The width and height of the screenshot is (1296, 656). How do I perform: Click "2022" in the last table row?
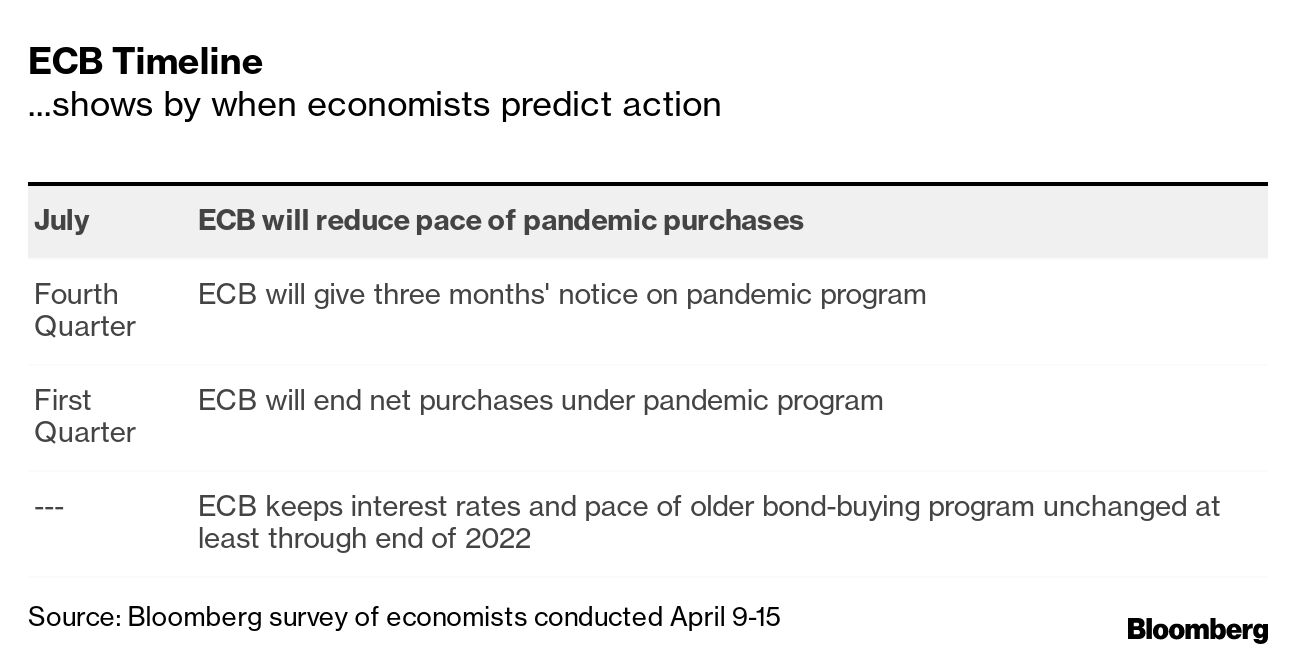click(x=497, y=538)
